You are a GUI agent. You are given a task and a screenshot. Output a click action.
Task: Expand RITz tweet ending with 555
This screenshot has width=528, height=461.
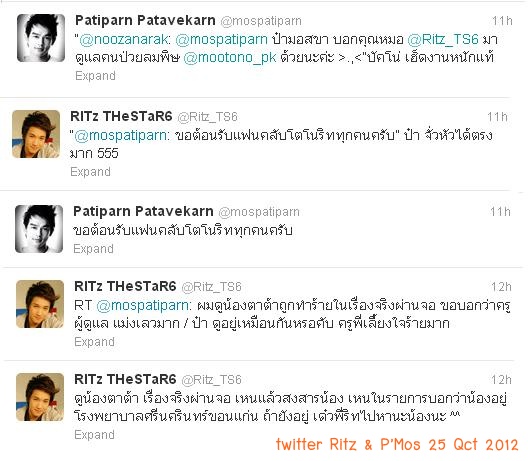pyautogui.click(x=90, y=172)
